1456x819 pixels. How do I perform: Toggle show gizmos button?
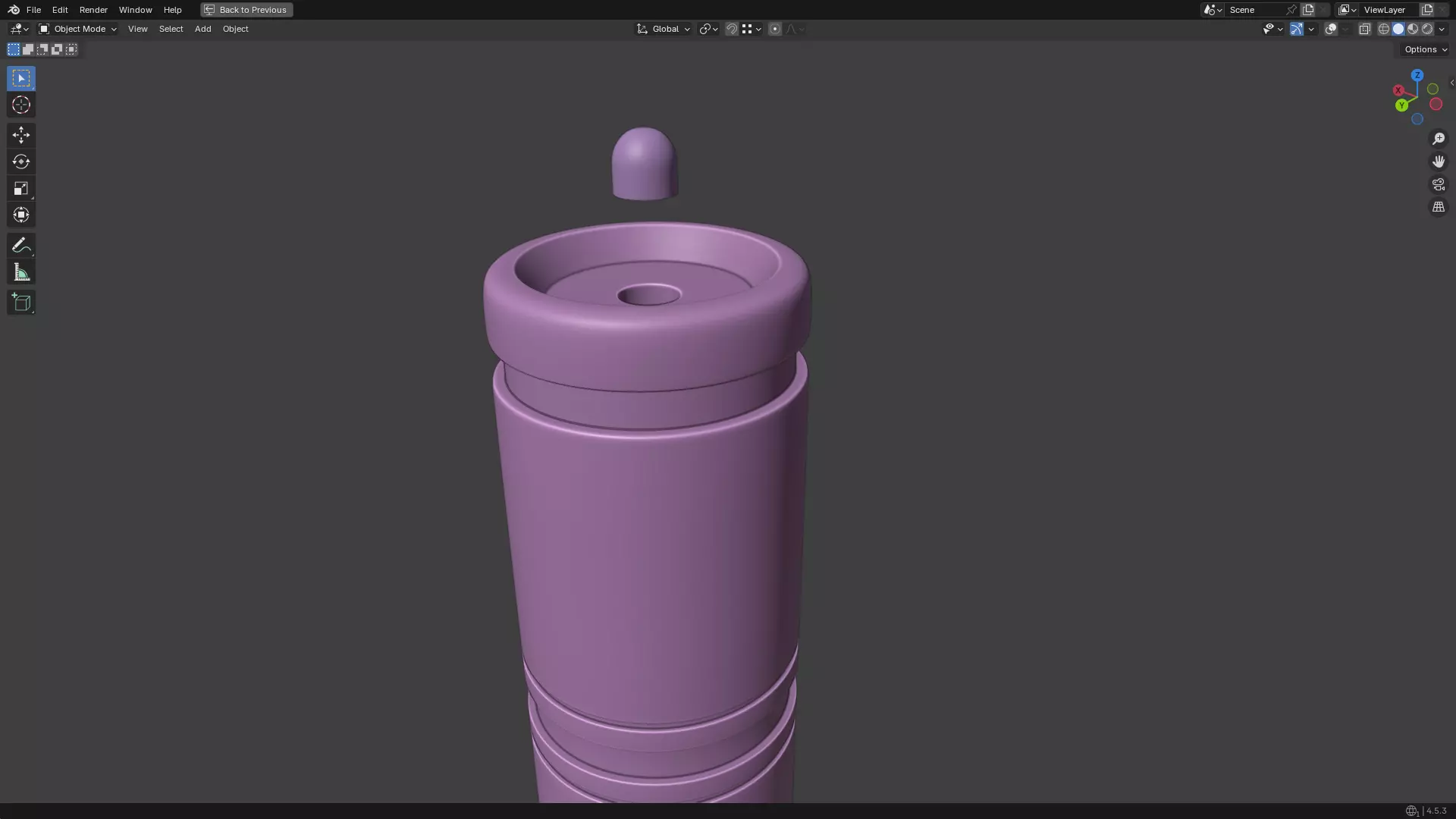pyautogui.click(x=1297, y=29)
